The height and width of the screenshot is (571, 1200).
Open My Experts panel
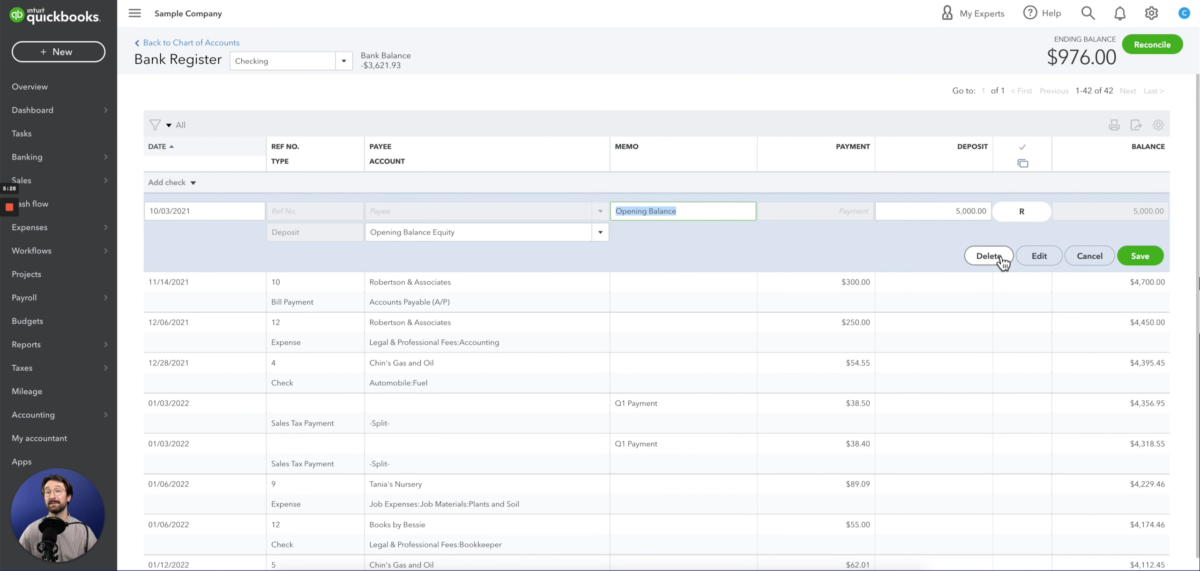[x=973, y=13]
